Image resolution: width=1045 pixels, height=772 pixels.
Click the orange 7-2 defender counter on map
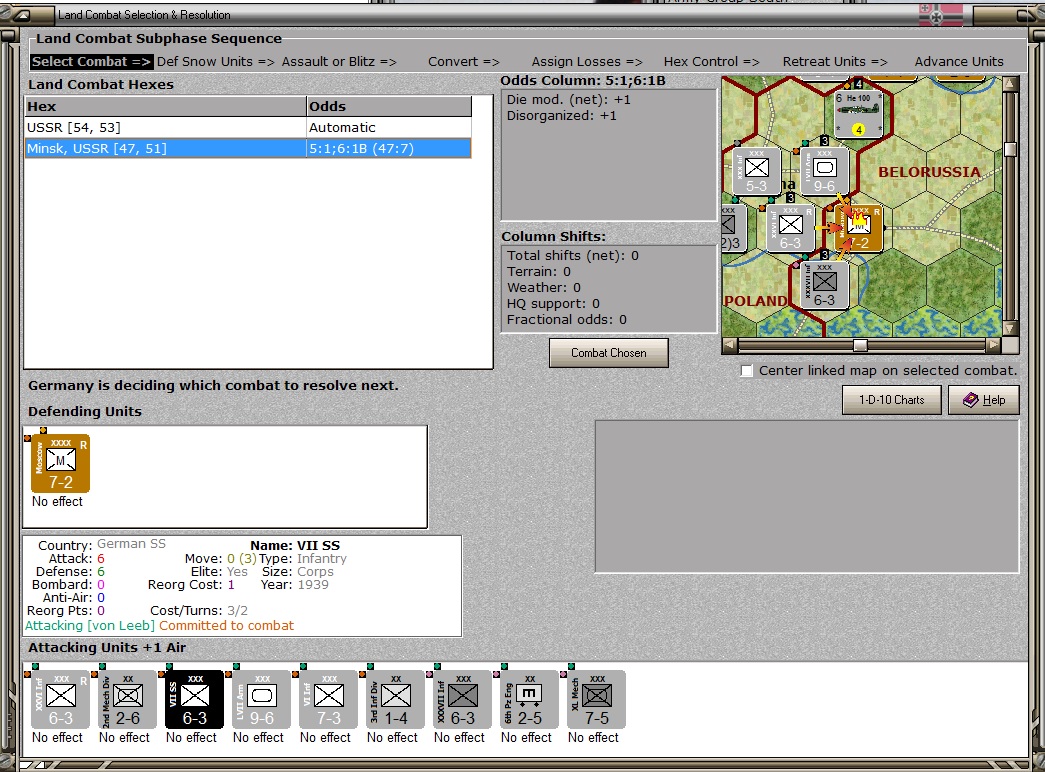point(858,229)
